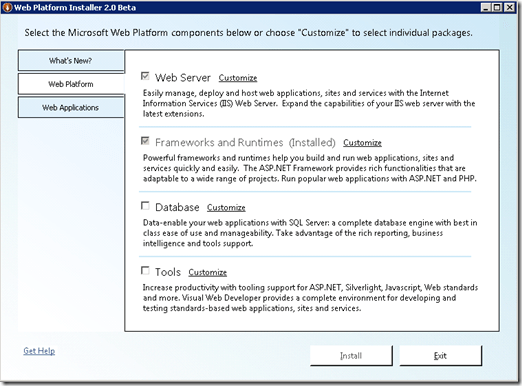Enable the Tools checkbox
Screen dimensions: 522x386
tap(145, 270)
